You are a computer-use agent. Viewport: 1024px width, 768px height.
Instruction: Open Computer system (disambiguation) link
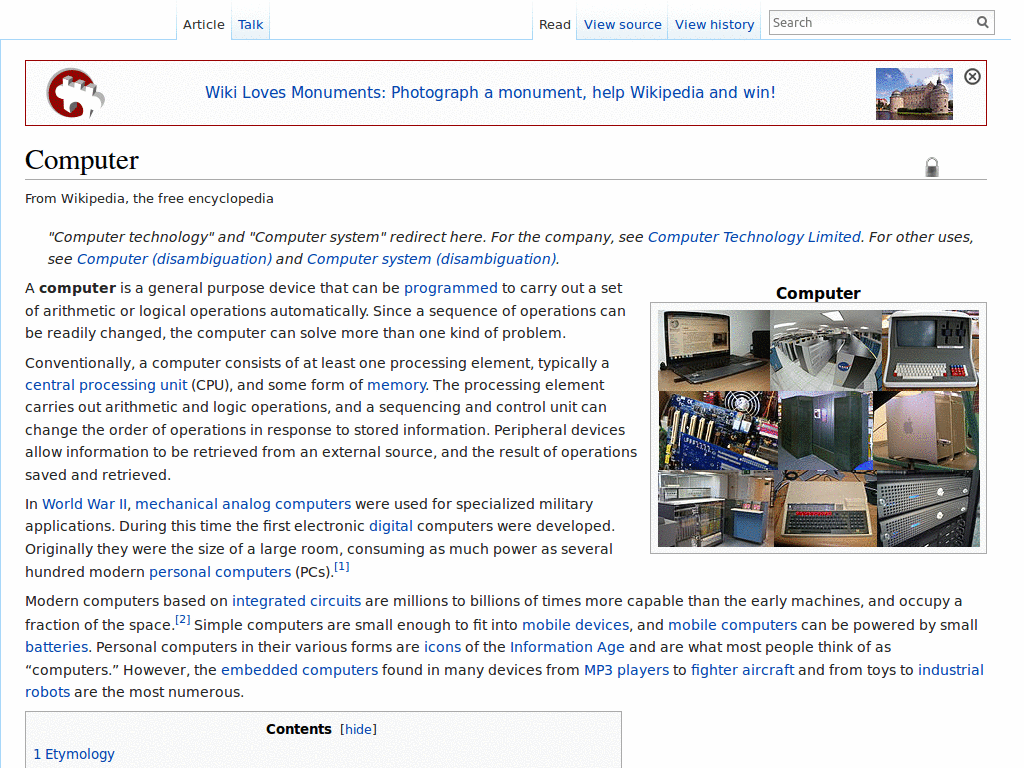[x=432, y=259]
